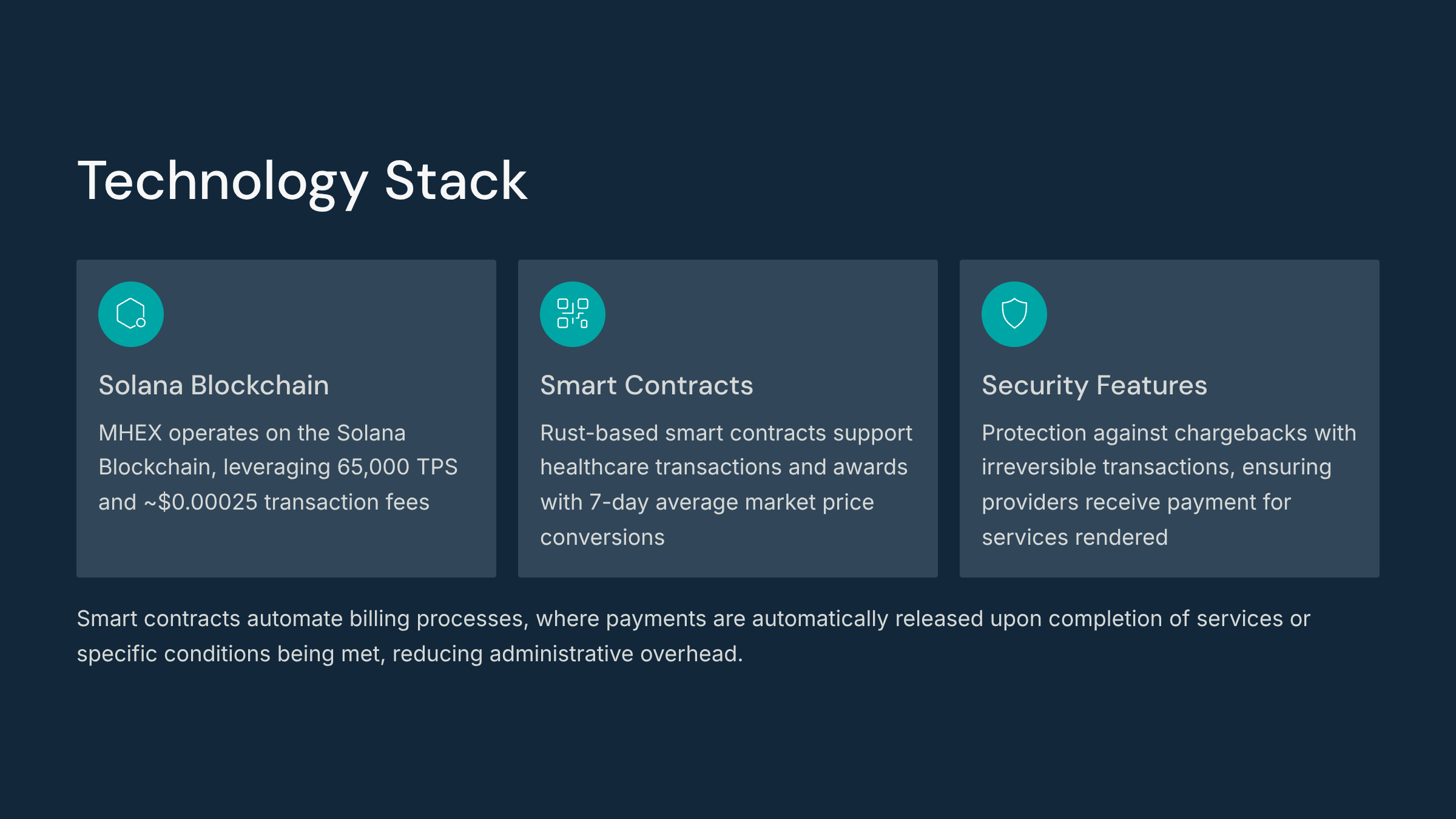Image resolution: width=1456 pixels, height=819 pixels.
Task: Click the shield icon above Security Features
Action: coord(1014,314)
